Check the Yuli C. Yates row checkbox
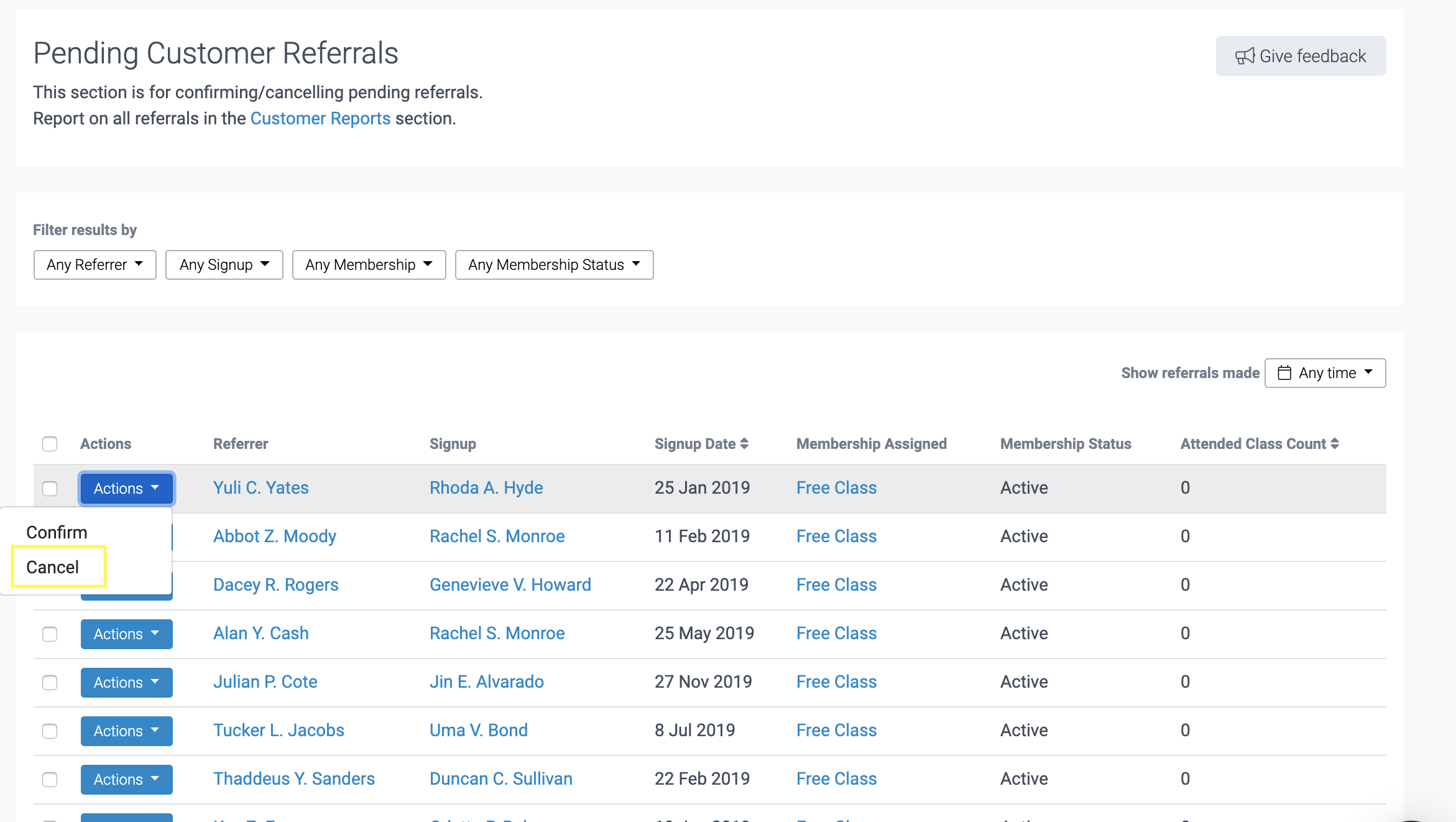 [x=50, y=489]
